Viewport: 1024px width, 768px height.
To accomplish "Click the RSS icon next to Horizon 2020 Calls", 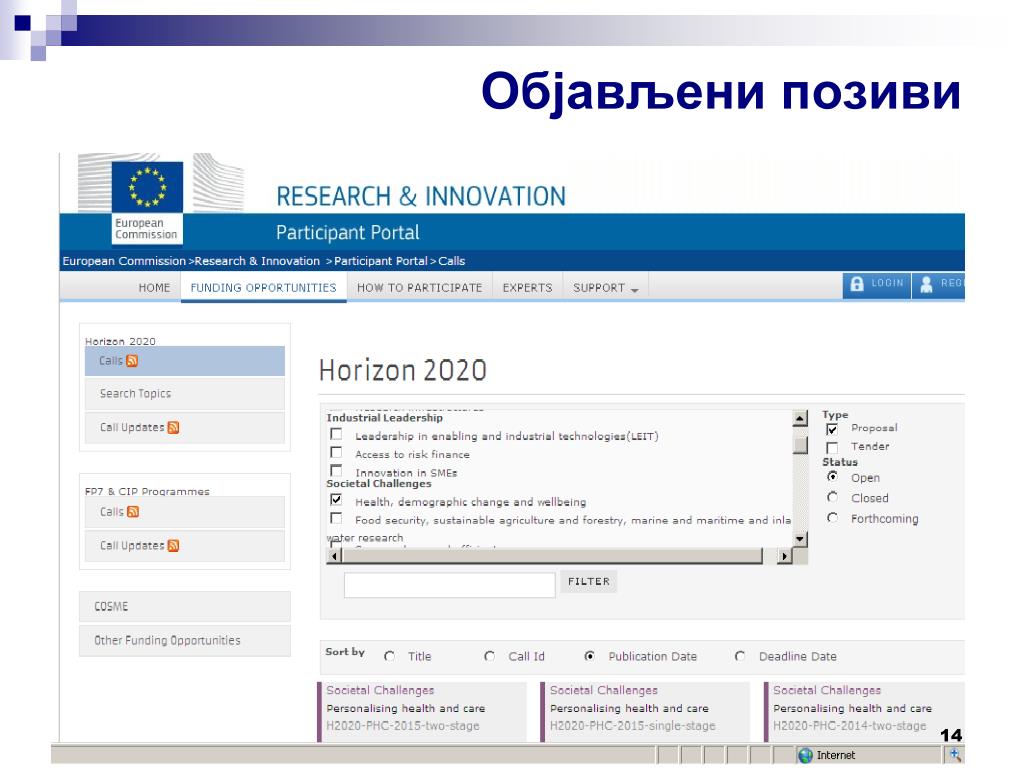I will [132, 361].
